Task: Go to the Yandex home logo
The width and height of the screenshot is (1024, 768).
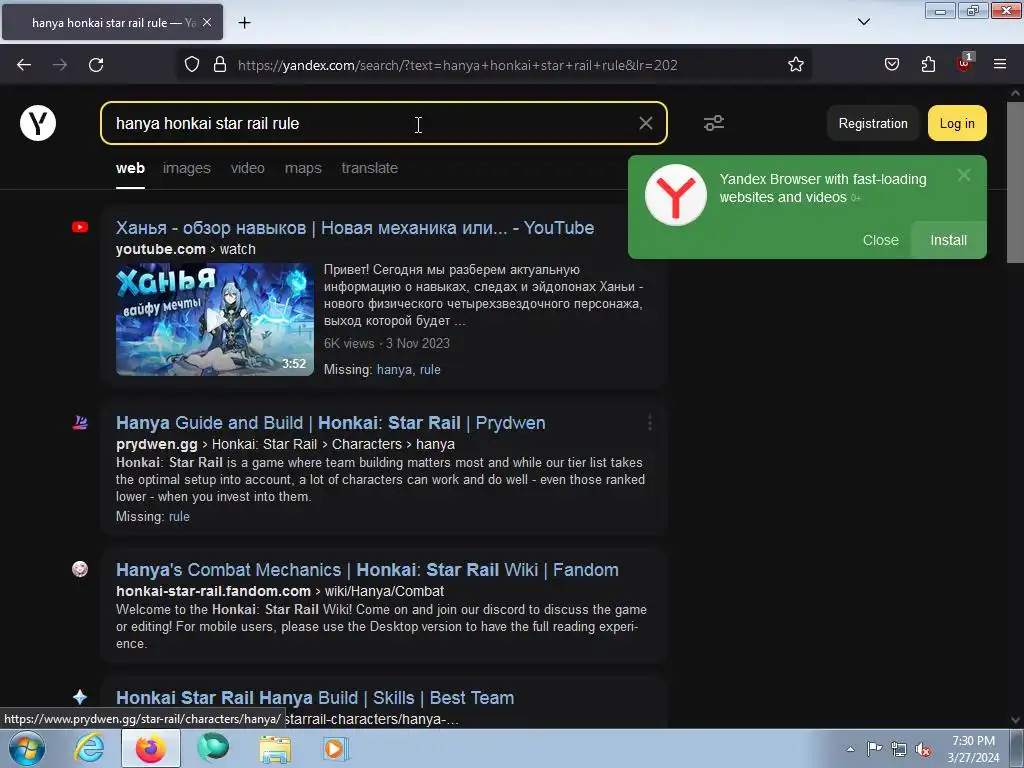Action: tap(38, 123)
